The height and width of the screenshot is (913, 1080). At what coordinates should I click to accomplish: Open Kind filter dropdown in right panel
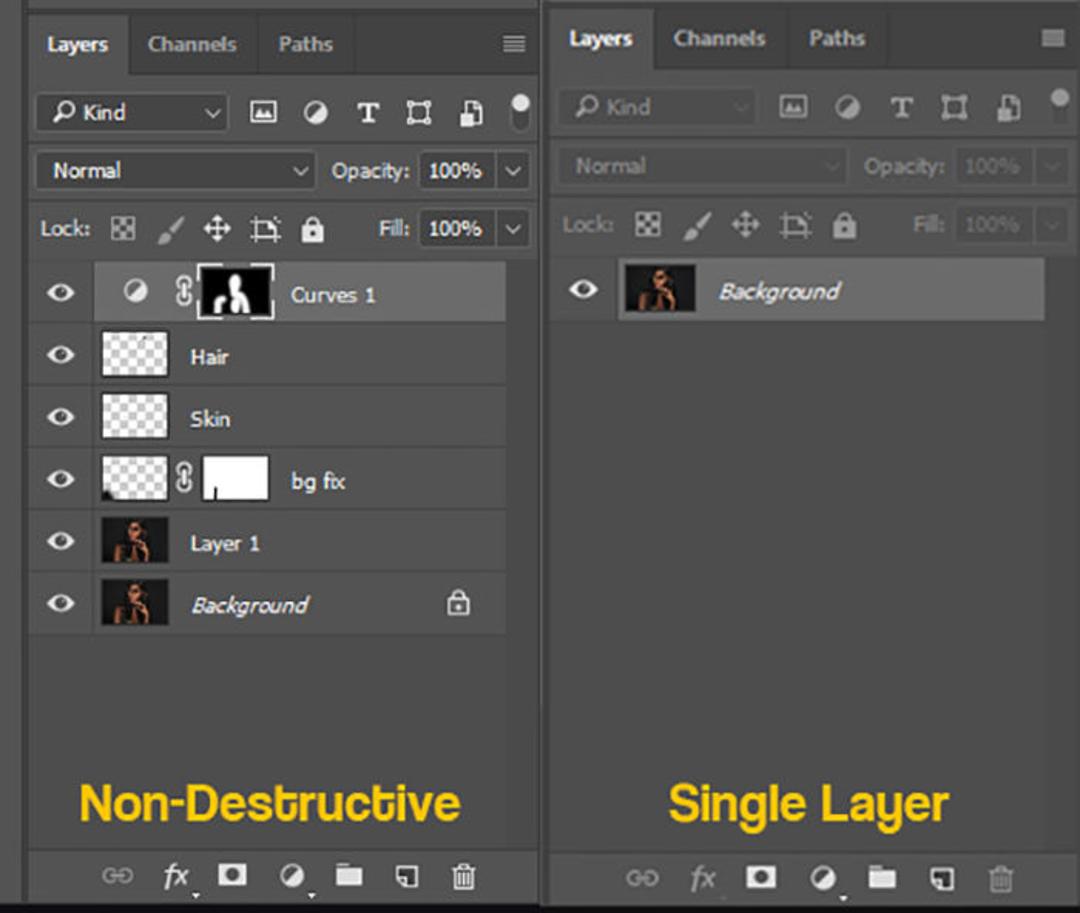[656, 107]
